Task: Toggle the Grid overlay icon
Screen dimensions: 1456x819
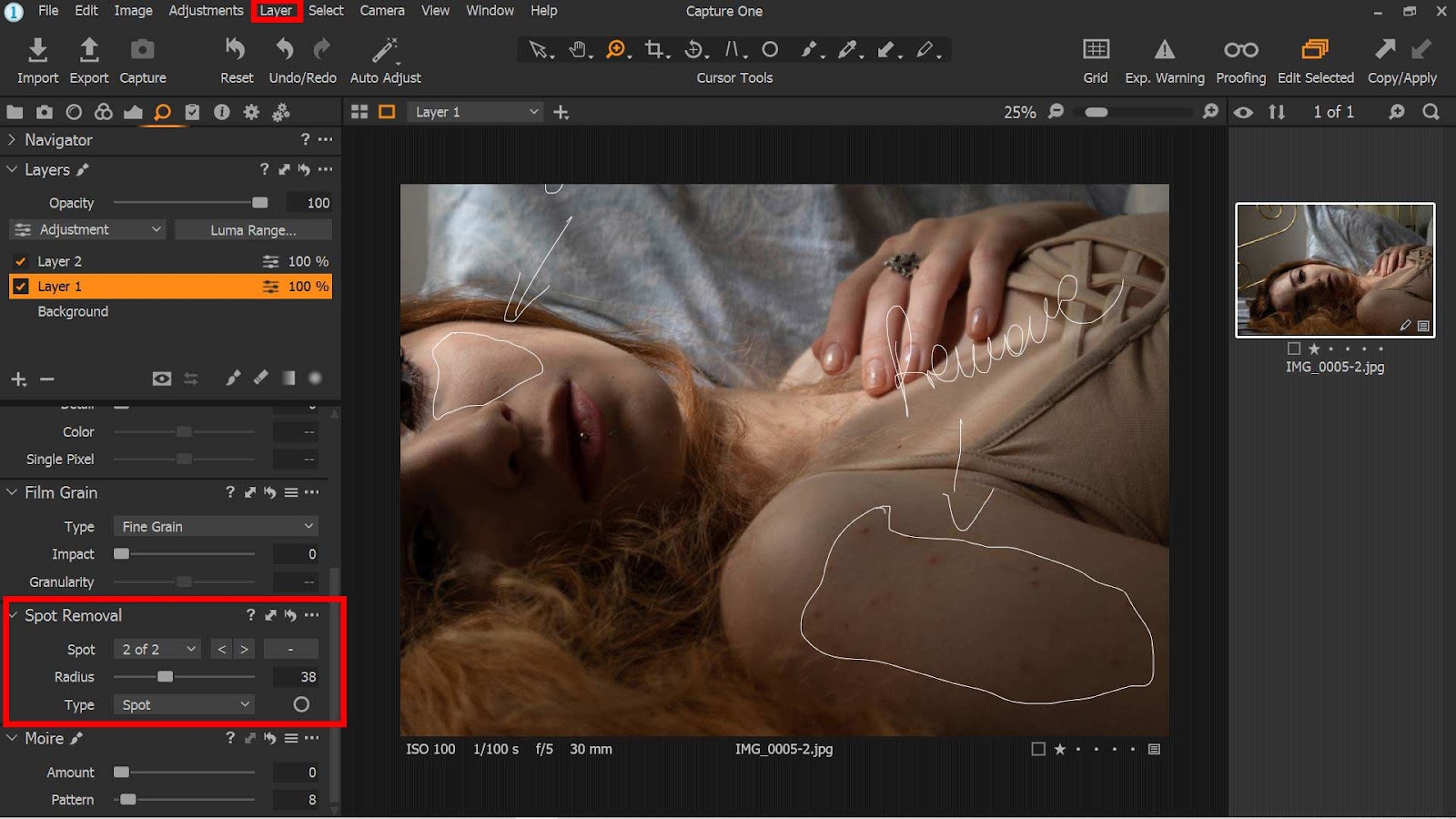Action: [1096, 49]
